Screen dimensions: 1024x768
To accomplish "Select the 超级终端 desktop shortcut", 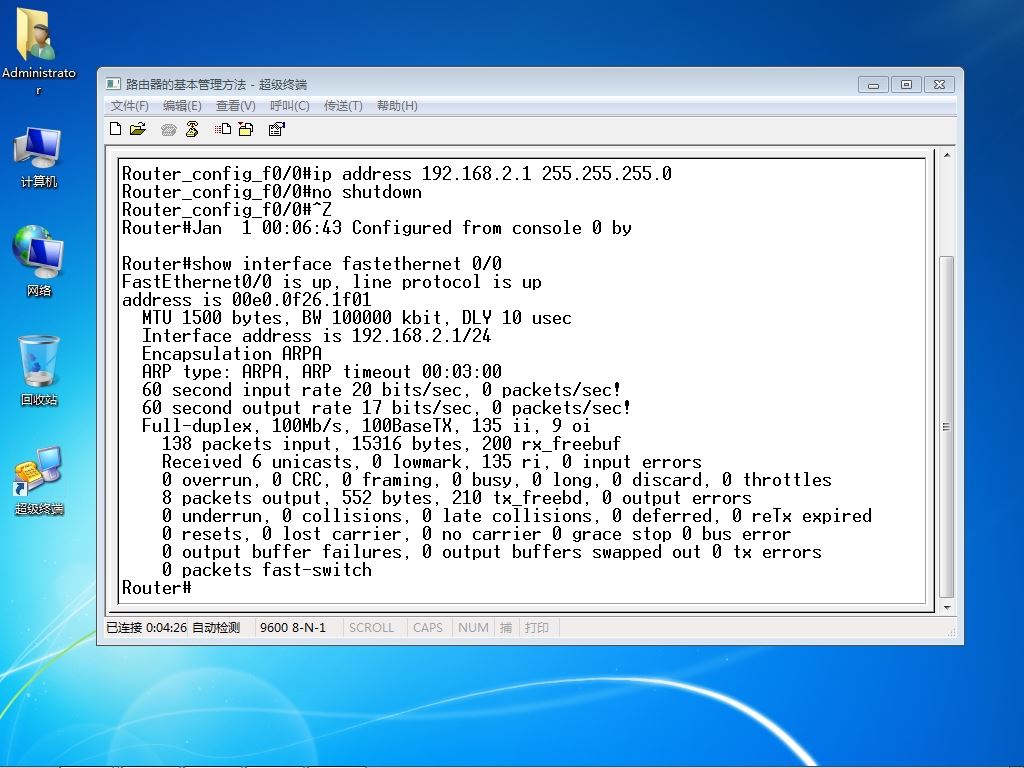I will click(39, 481).
